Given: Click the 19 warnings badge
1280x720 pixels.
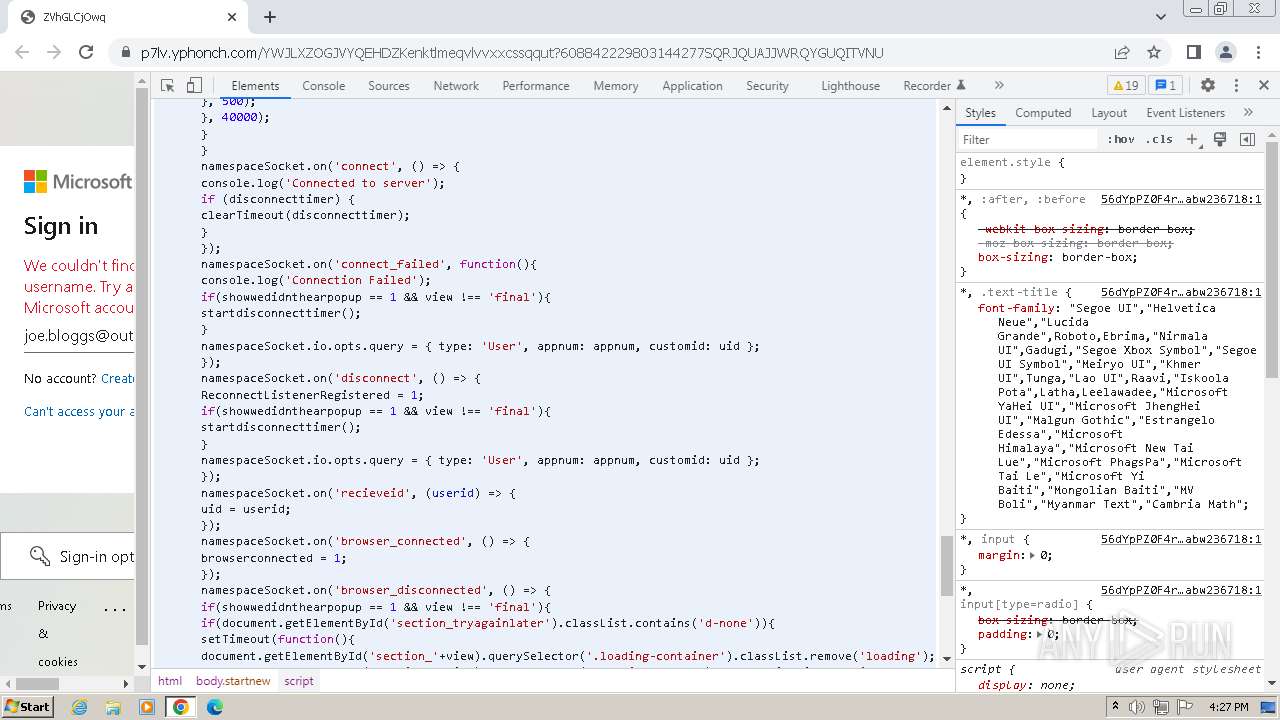Looking at the screenshot, I should 1125,86.
